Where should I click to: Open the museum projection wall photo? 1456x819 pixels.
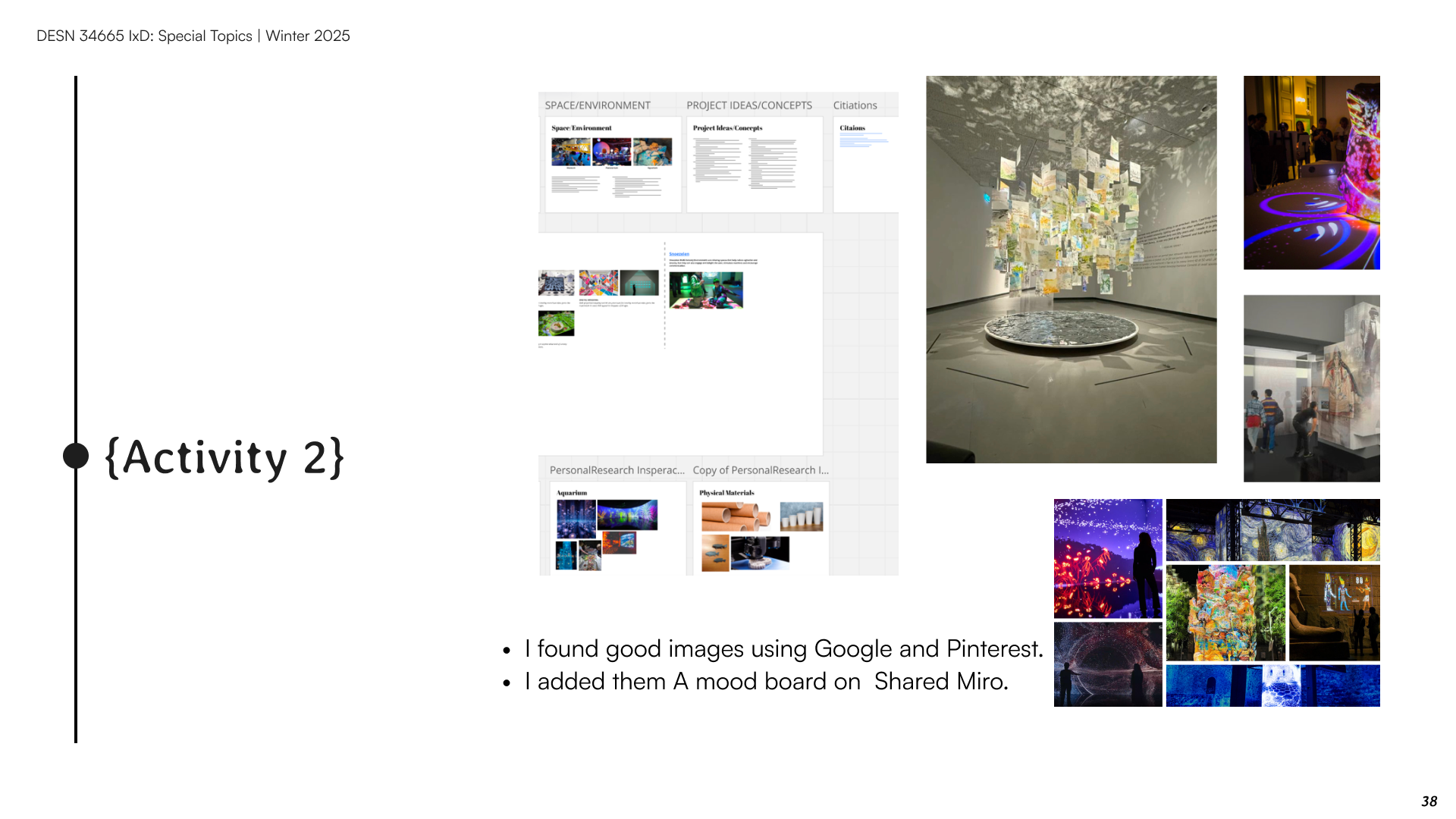(1311, 388)
